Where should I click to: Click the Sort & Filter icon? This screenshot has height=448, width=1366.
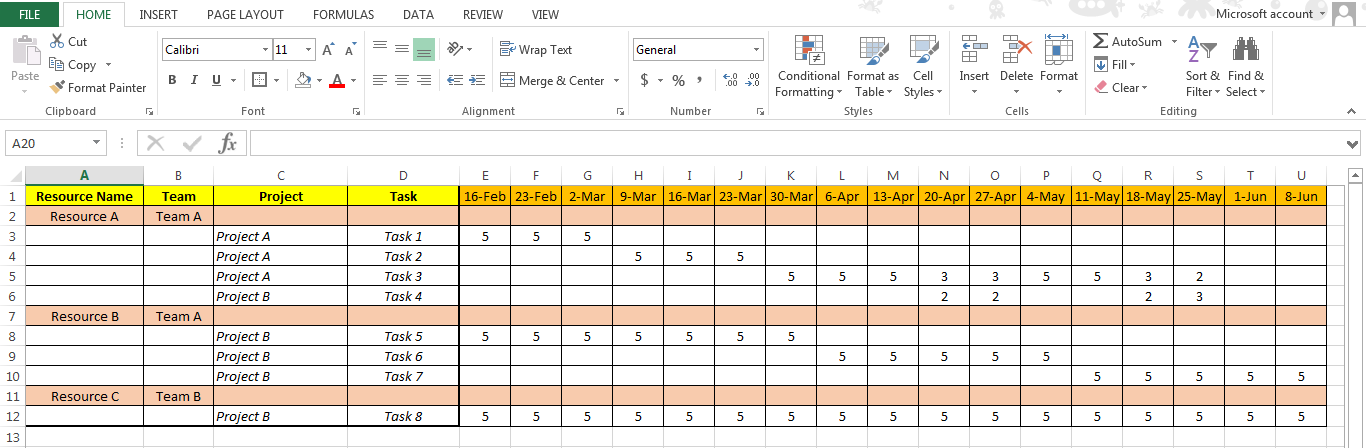(1201, 51)
